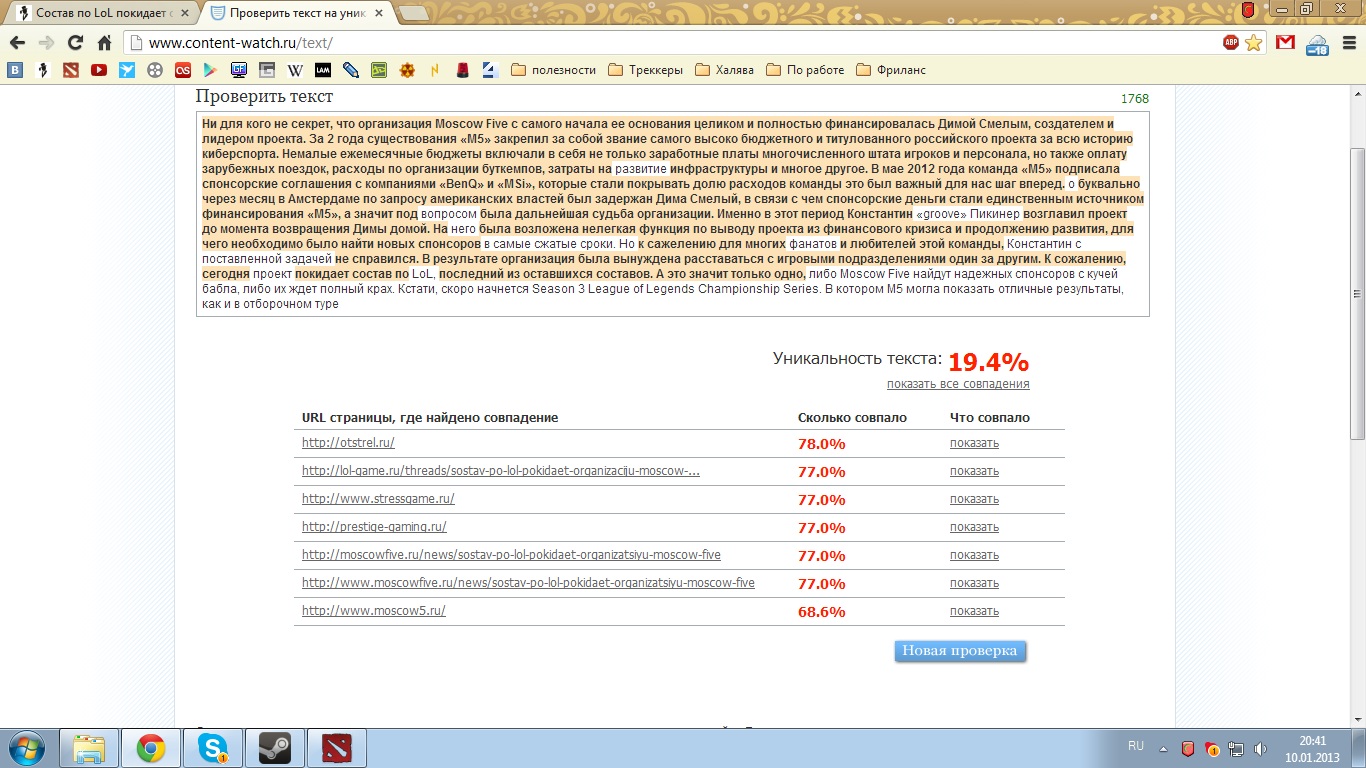Open the Gmail extension icon
This screenshot has height=768, width=1366.
click(x=1285, y=43)
